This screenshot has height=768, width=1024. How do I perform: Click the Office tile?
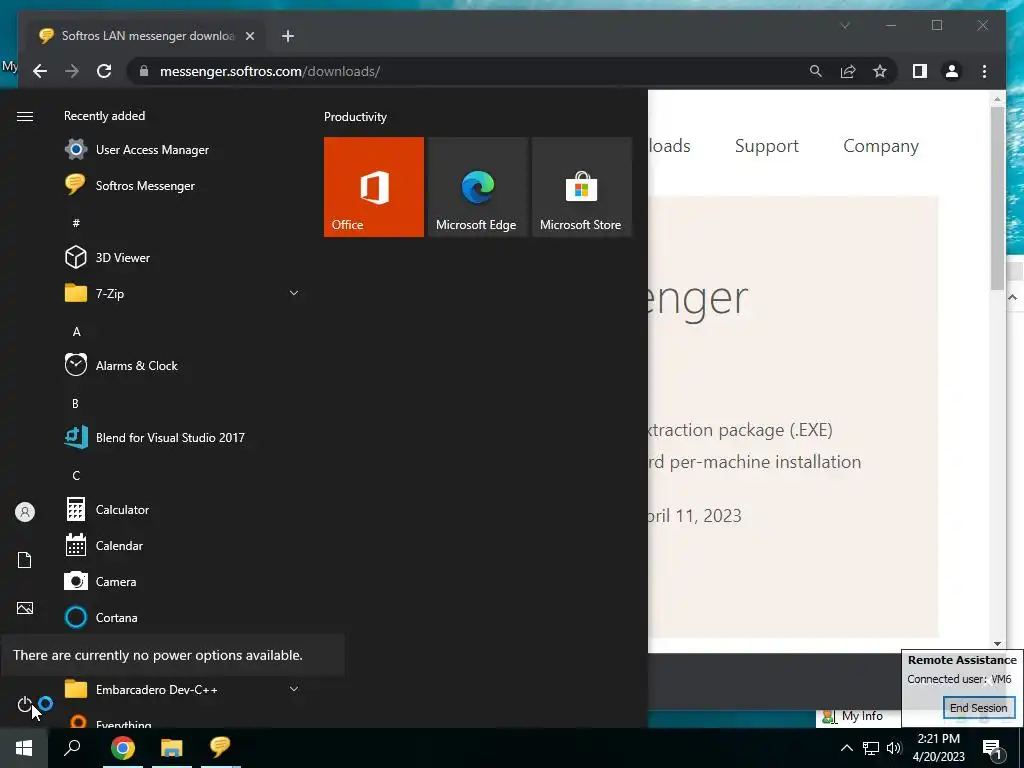coord(374,187)
